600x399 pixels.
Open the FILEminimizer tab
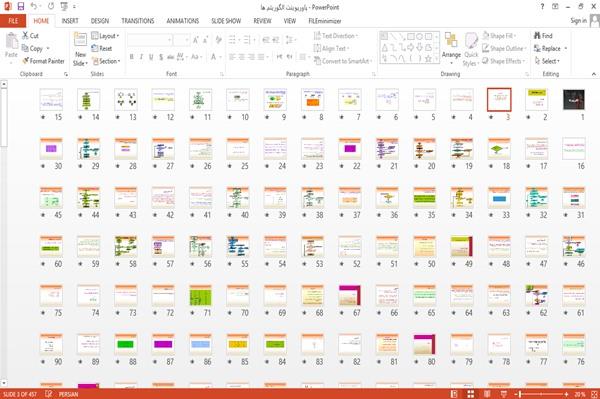(x=324, y=21)
